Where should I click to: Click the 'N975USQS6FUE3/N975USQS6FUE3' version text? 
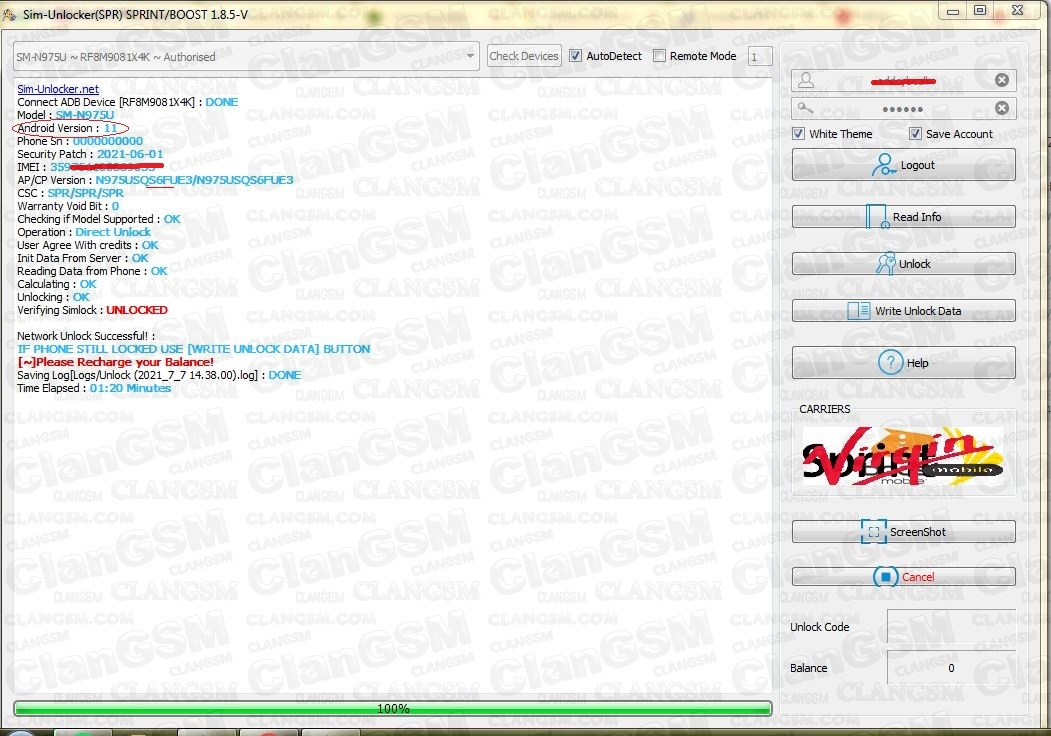pyautogui.click(x=194, y=180)
